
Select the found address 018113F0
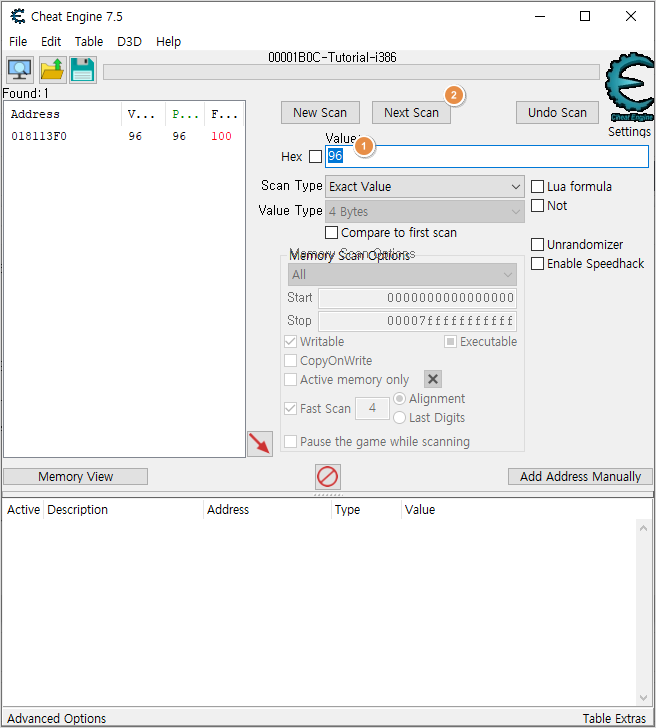click(39, 136)
